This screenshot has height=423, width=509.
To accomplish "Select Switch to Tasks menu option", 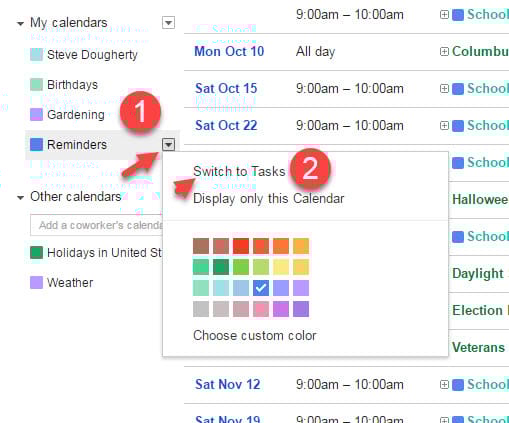I will (x=239, y=171).
